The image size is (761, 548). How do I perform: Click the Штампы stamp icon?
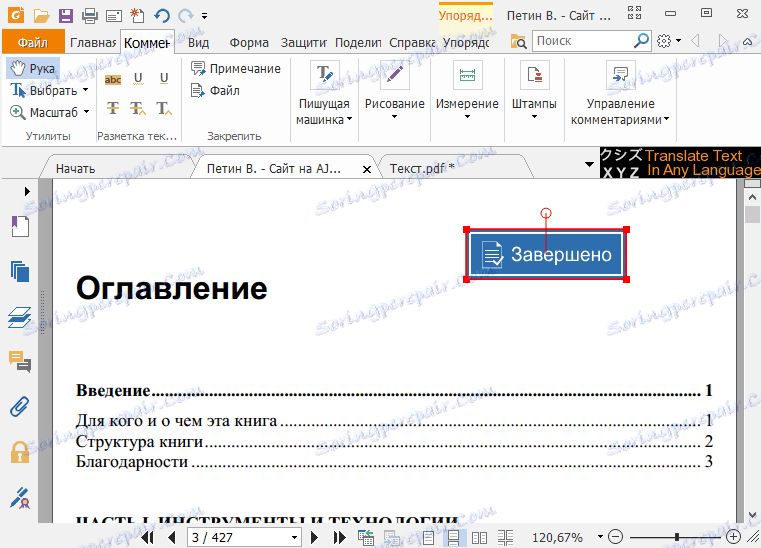534,75
